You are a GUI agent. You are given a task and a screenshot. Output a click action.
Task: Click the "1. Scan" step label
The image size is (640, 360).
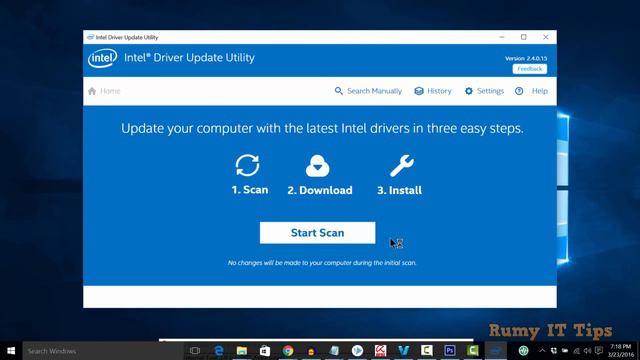(x=250, y=190)
